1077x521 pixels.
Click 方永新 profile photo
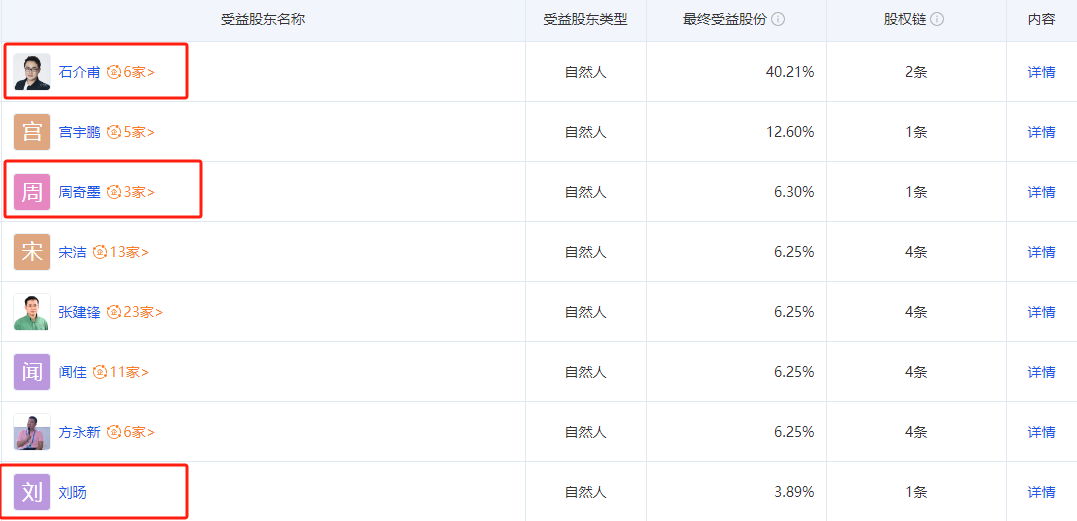coord(32,432)
